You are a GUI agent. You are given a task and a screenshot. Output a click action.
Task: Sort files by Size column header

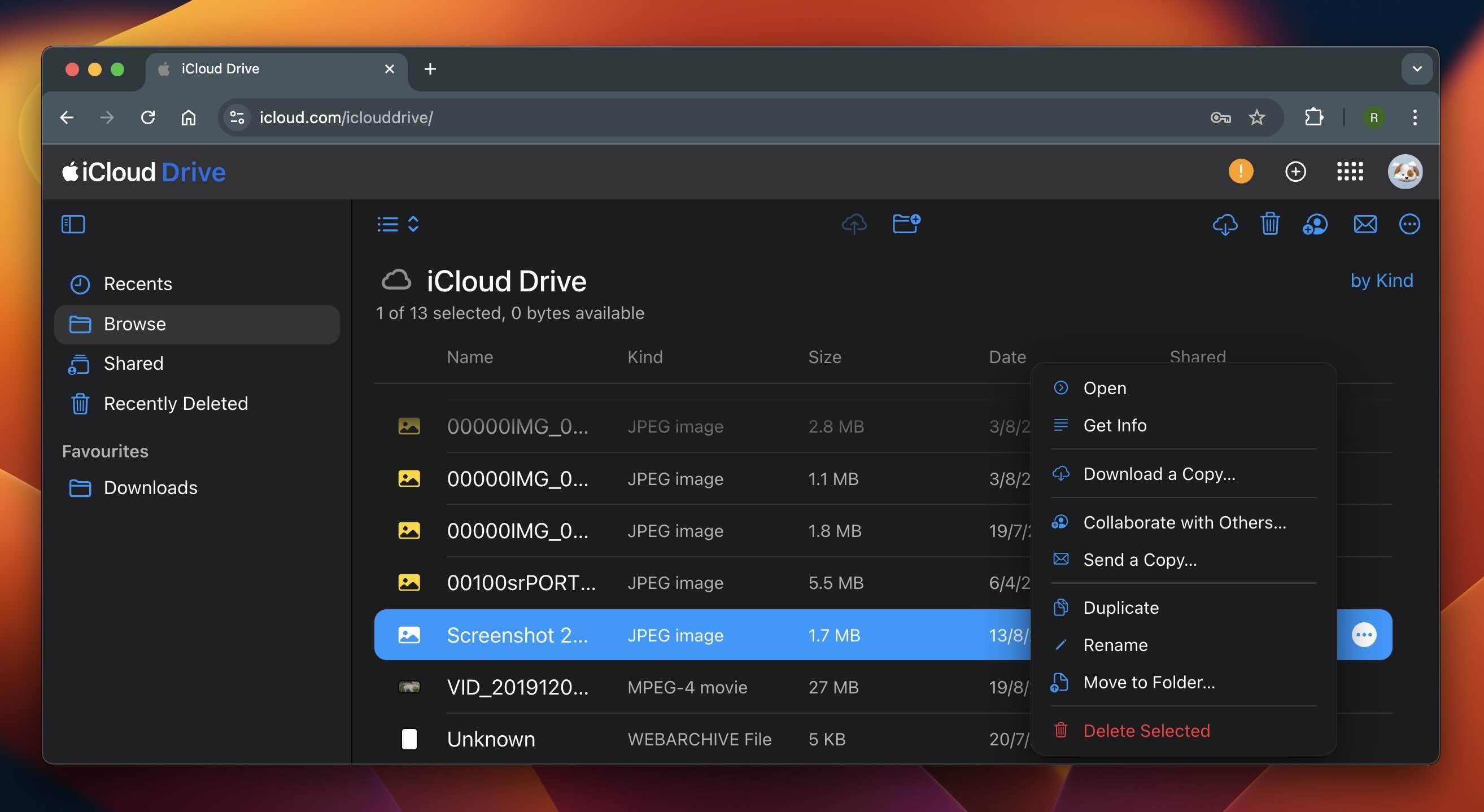[824, 357]
